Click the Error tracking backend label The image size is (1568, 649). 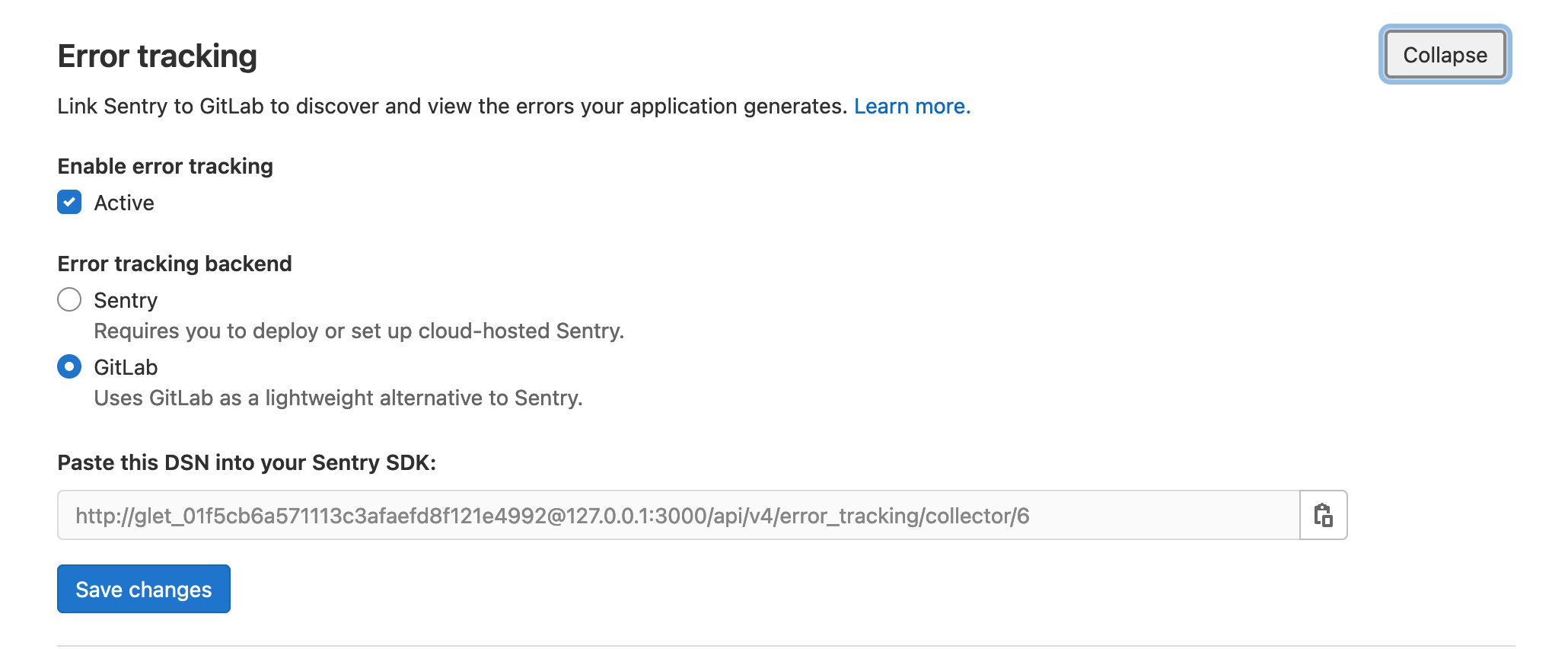pyautogui.click(x=174, y=264)
